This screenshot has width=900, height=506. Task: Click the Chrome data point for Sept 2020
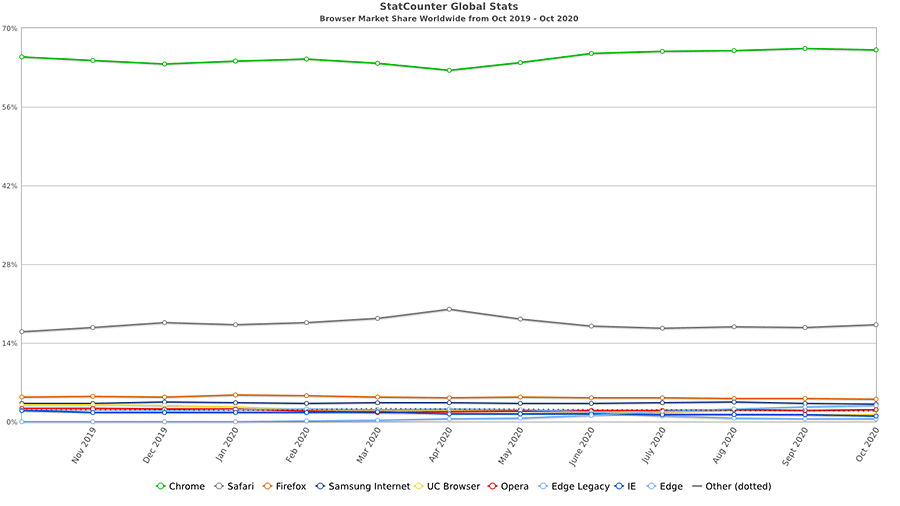click(x=805, y=48)
